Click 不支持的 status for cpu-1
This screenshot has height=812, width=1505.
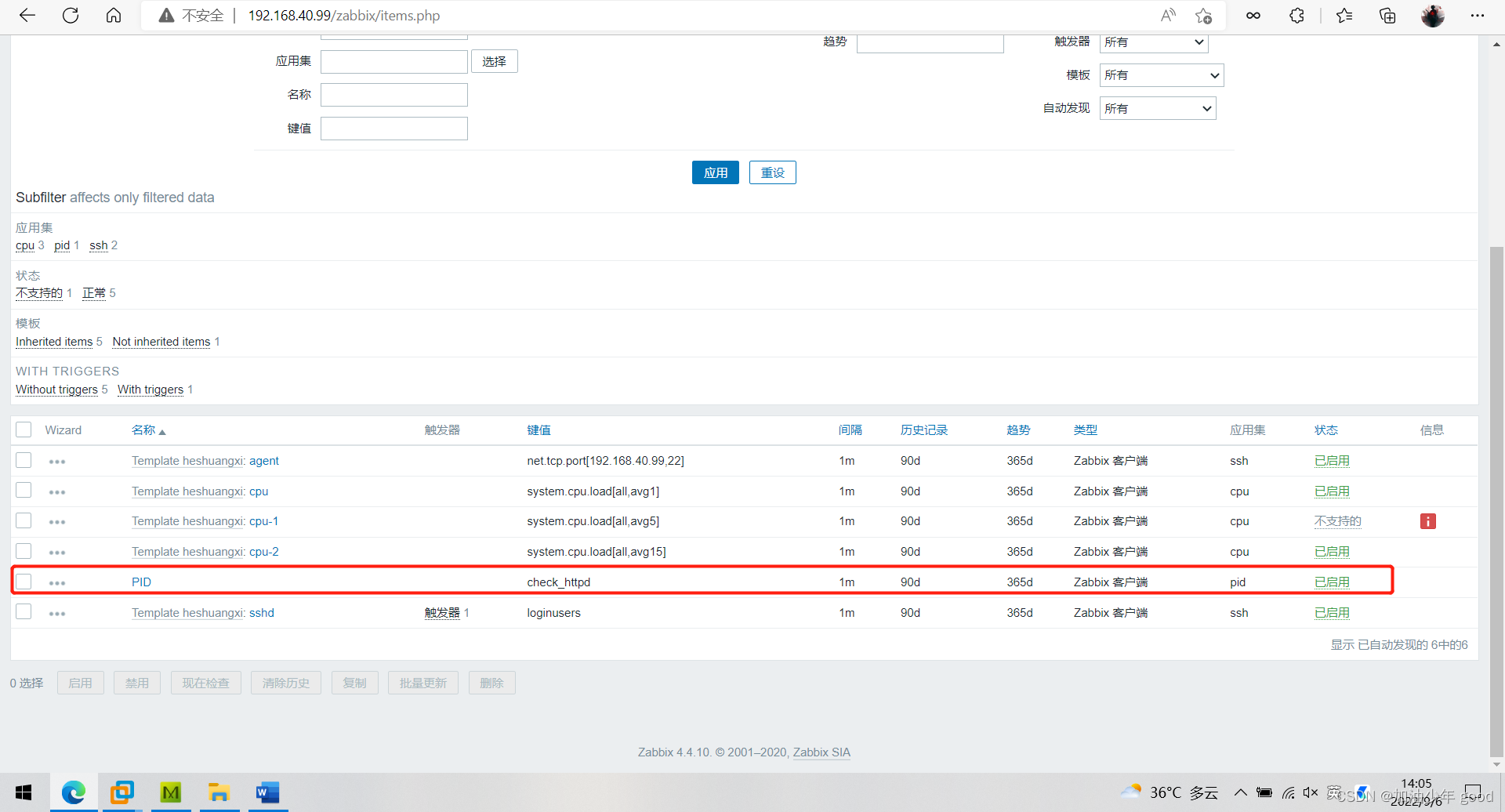tap(1338, 521)
